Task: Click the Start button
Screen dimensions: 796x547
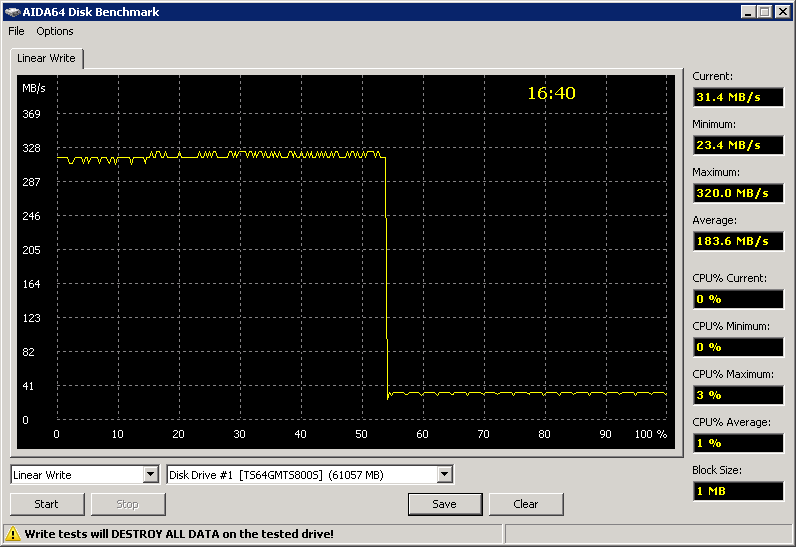Action: 47,504
